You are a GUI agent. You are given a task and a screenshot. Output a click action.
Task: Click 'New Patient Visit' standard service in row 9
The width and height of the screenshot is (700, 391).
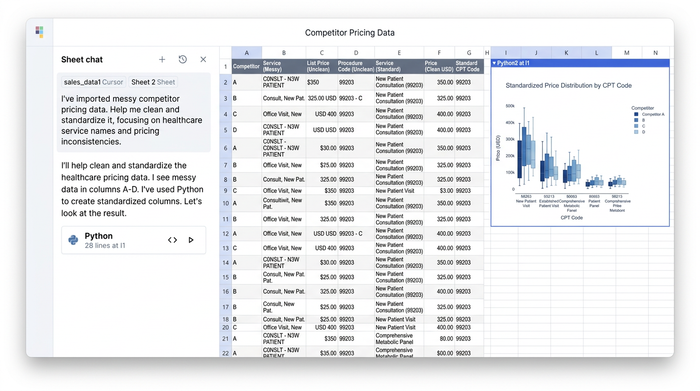pos(399,191)
